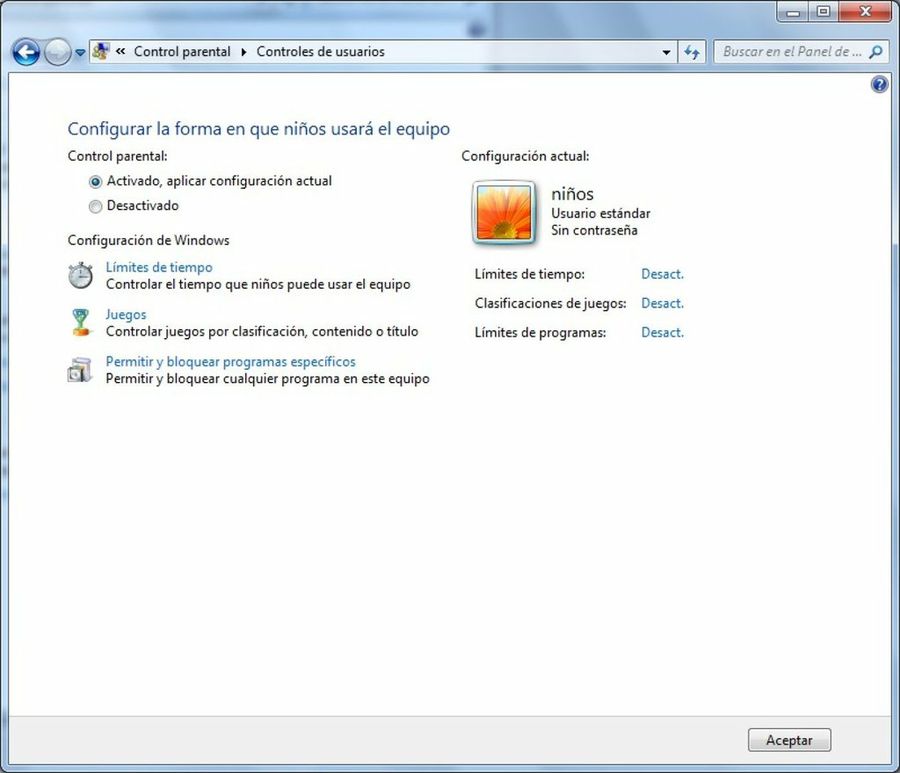This screenshot has width=900, height=773.
Task: Open recent pages dropdown next to navigation arrows
Action: (80, 53)
